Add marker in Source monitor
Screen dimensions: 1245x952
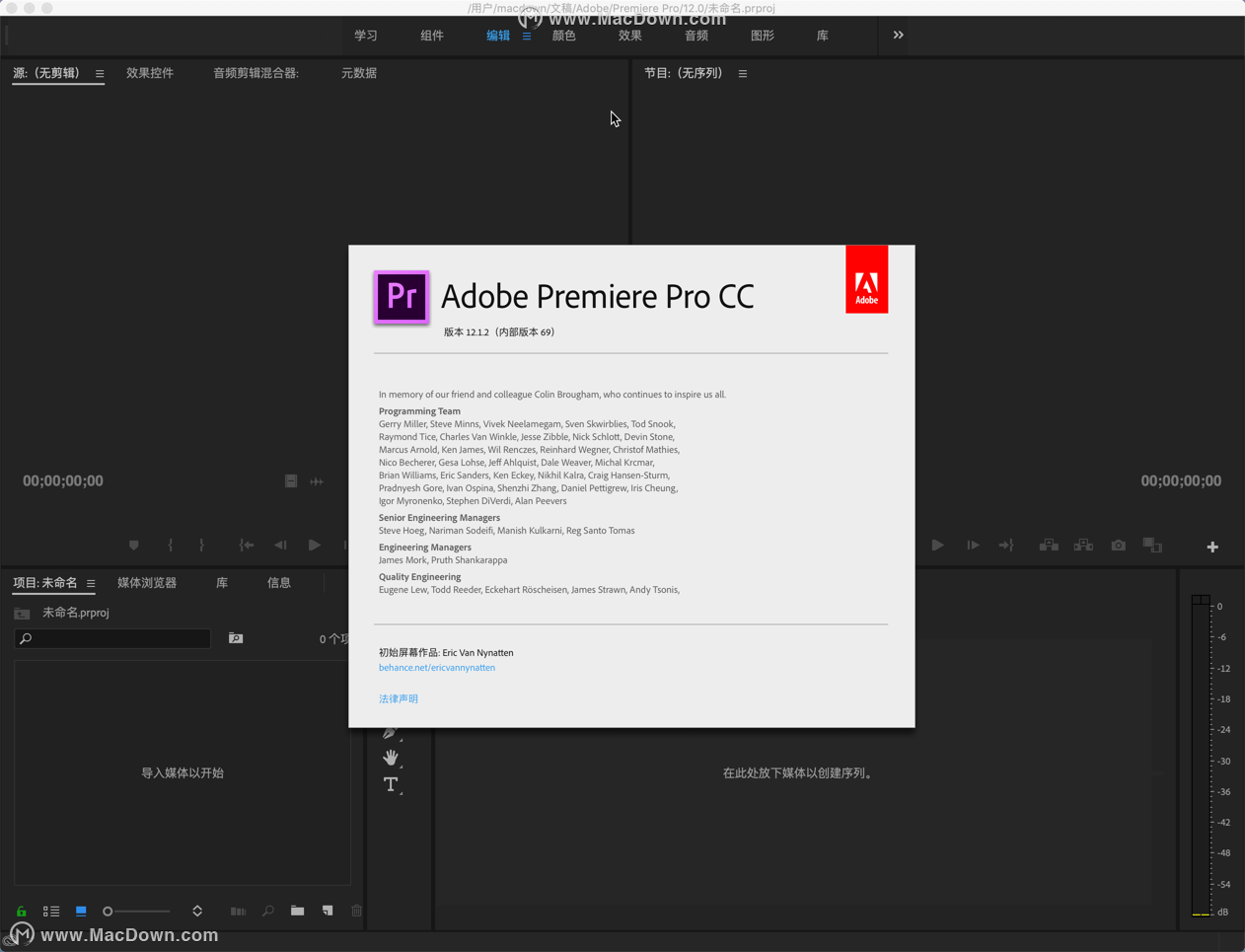(x=134, y=546)
